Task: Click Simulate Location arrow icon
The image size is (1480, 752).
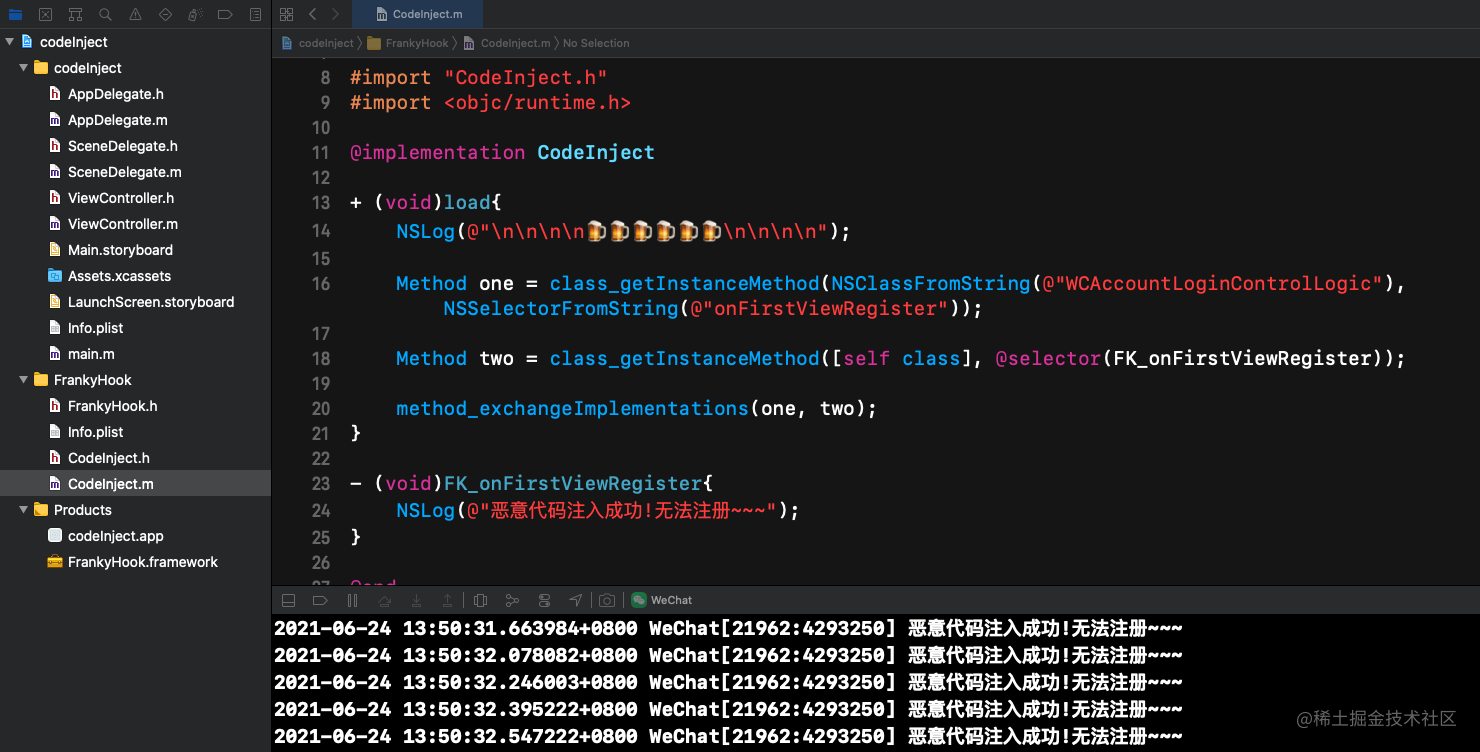Action: pyautogui.click(x=576, y=600)
